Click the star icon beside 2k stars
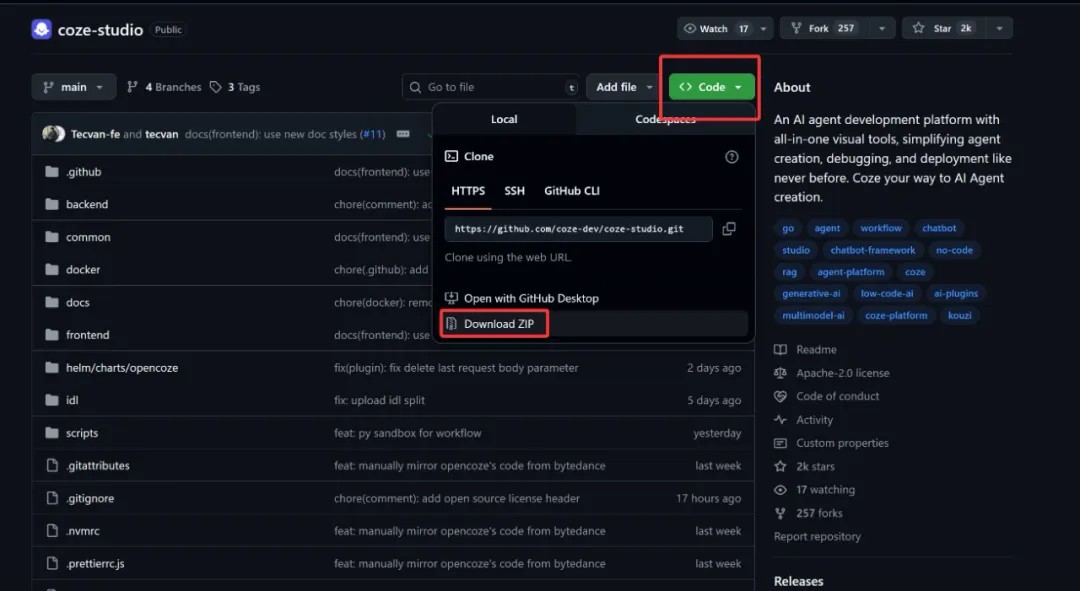This screenshot has width=1080, height=591. pyautogui.click(x=780, y=466)
